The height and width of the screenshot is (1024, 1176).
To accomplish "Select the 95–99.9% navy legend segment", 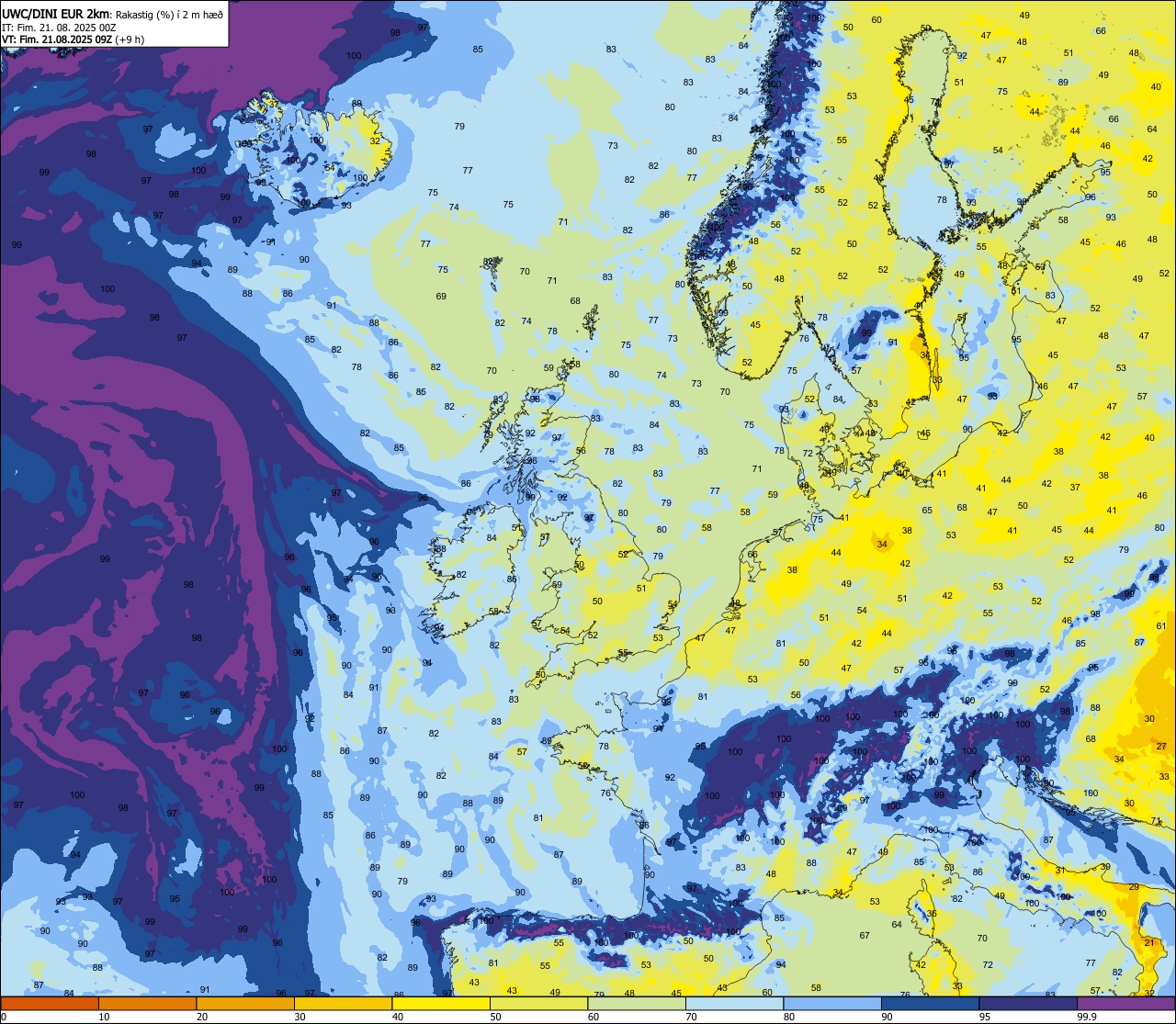I will (x=1028, y=1004).
